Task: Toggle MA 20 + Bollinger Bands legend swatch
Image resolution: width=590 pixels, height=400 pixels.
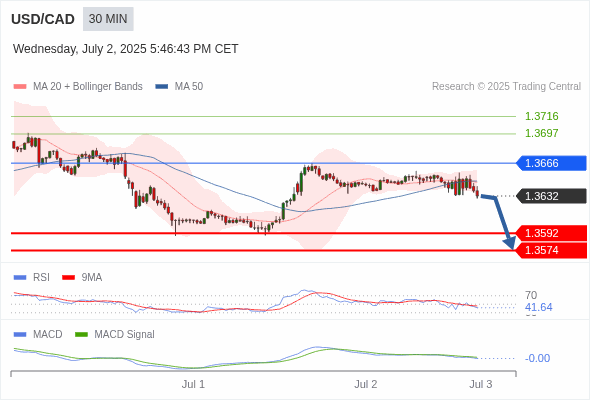Action: [x=20, y=87]
